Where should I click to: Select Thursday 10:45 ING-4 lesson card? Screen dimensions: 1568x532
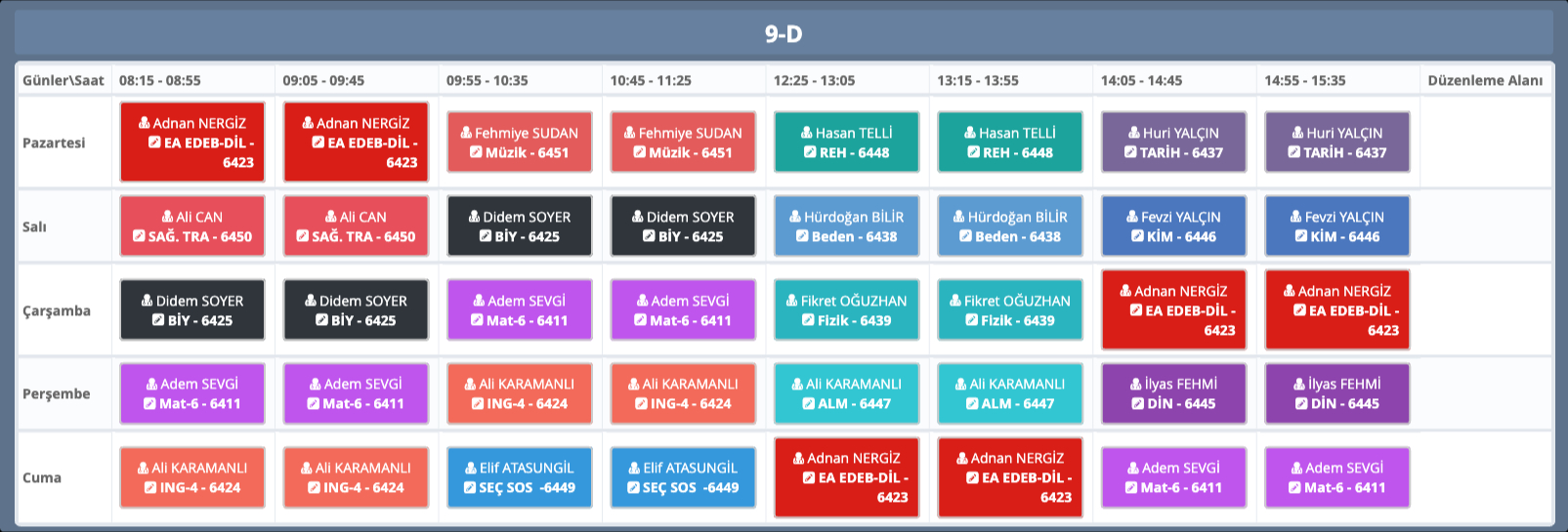click(683, 393)
